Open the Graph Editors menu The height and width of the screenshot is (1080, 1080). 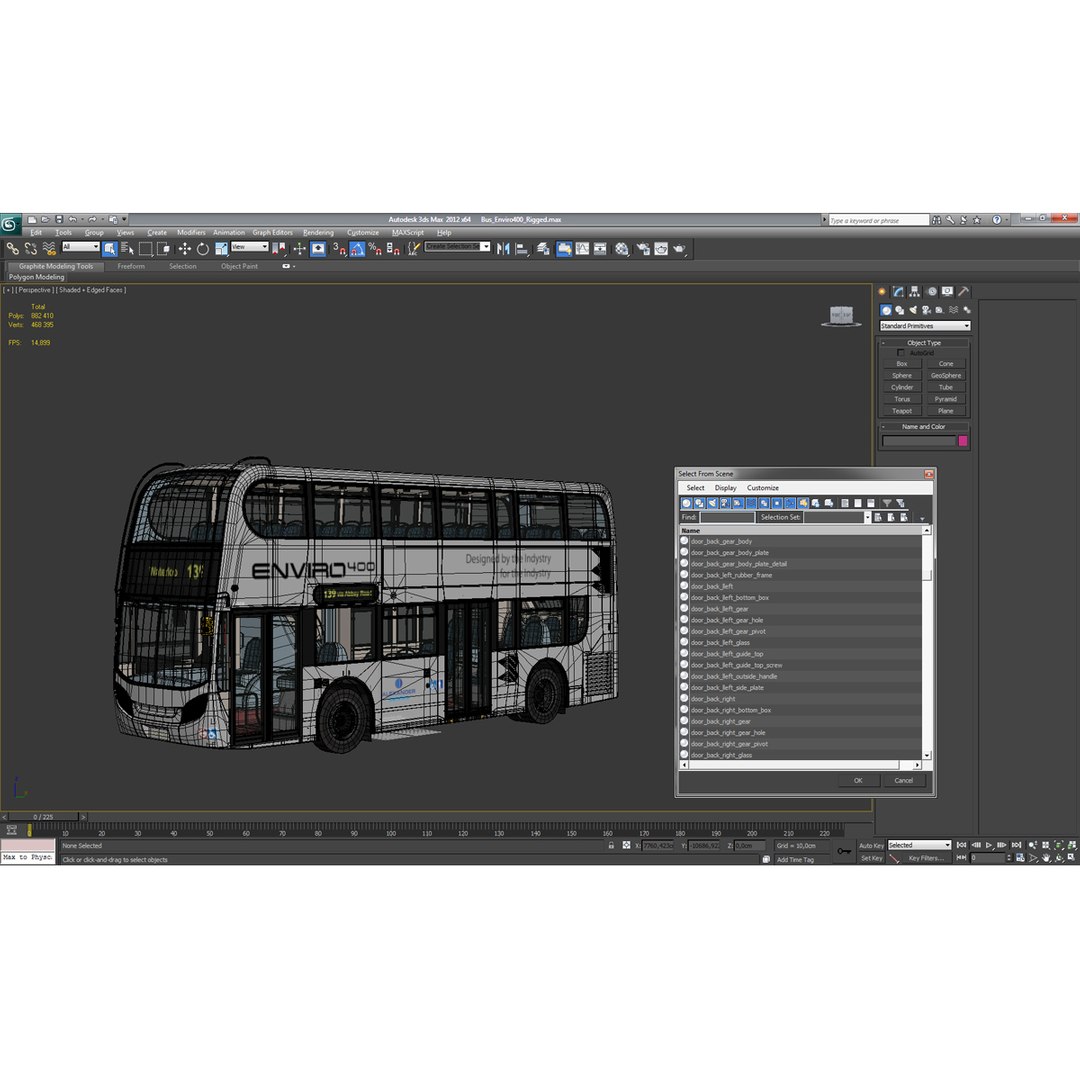tap(272, 233)
